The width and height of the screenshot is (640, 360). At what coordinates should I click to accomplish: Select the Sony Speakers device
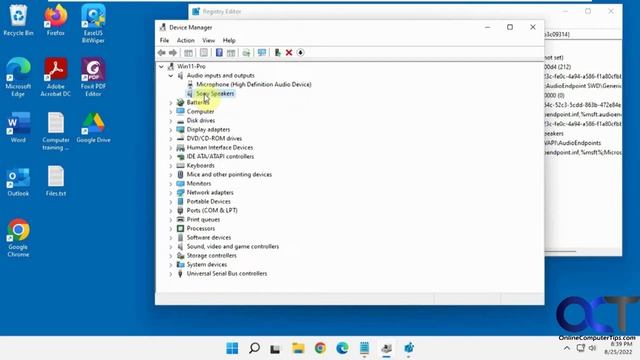215,93
